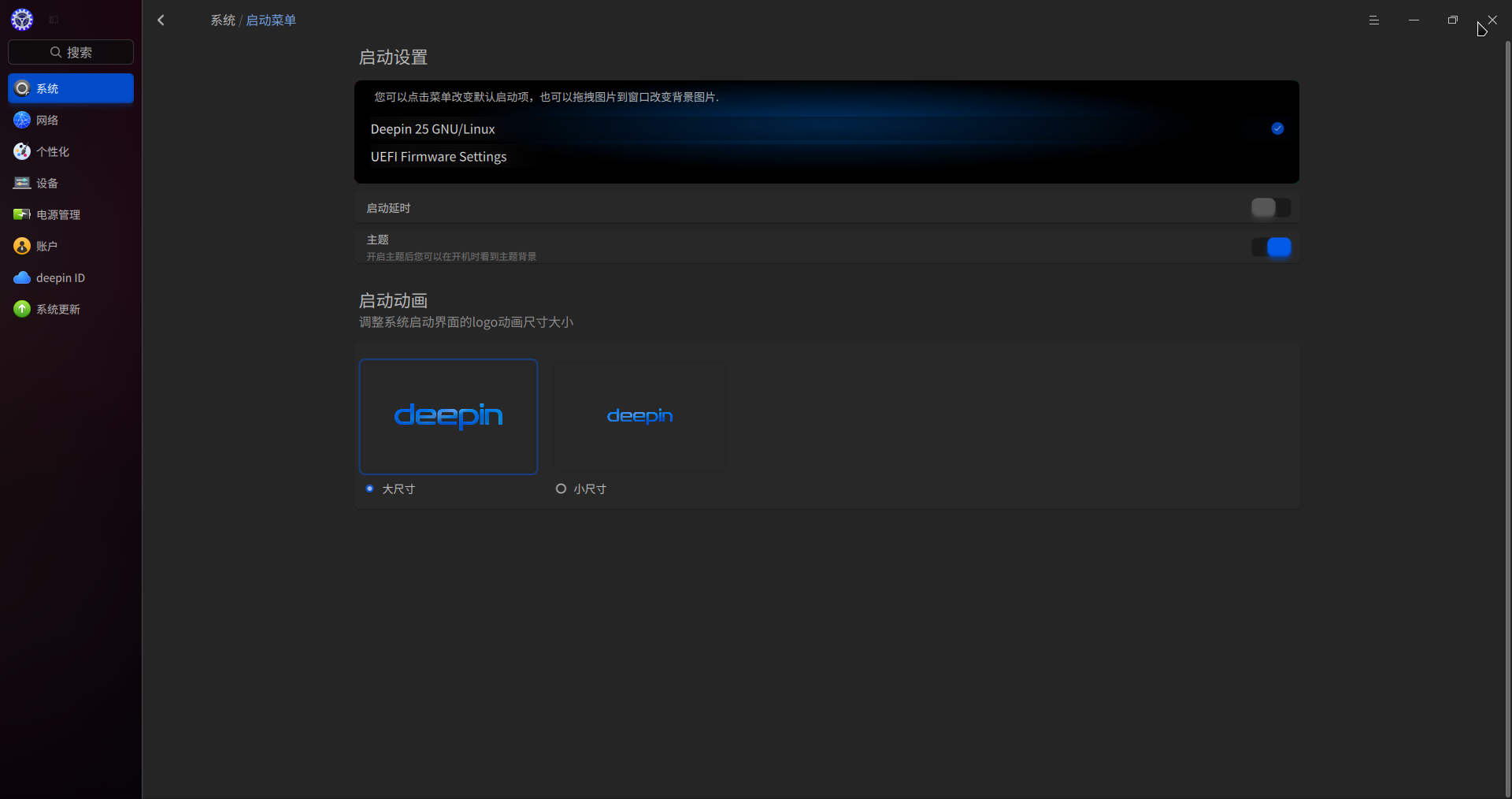Minimize the Control Center window

coord(1414,20)
